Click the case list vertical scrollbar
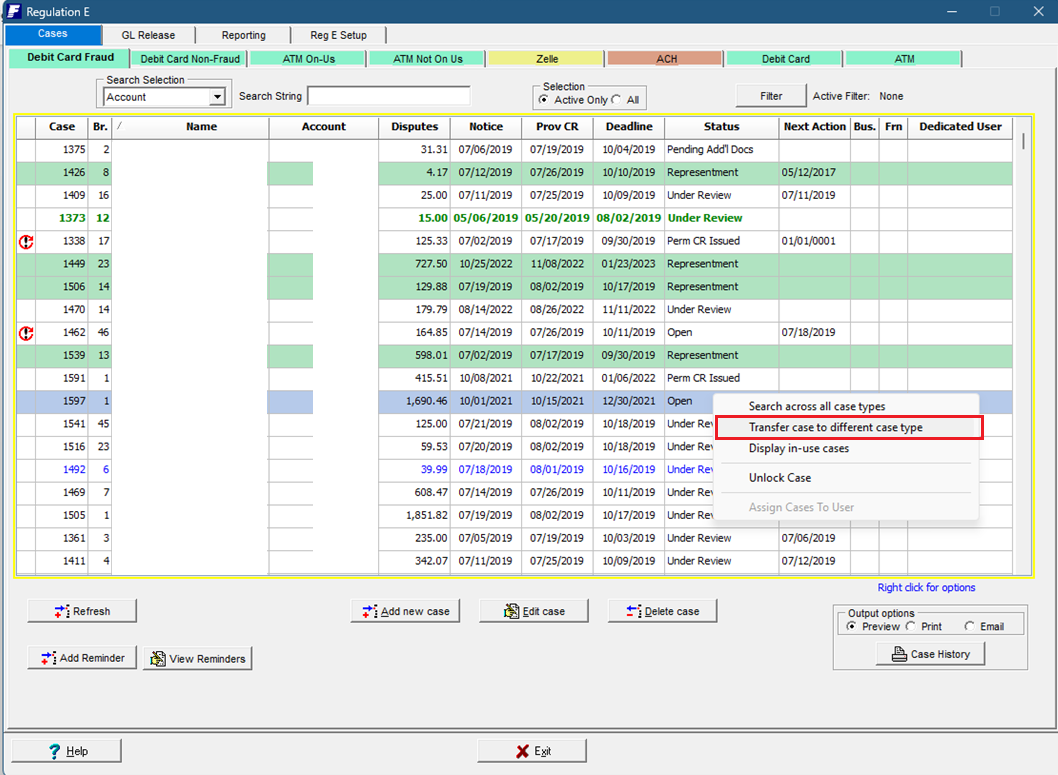 pyautogui.click(x=1023, y=344)
